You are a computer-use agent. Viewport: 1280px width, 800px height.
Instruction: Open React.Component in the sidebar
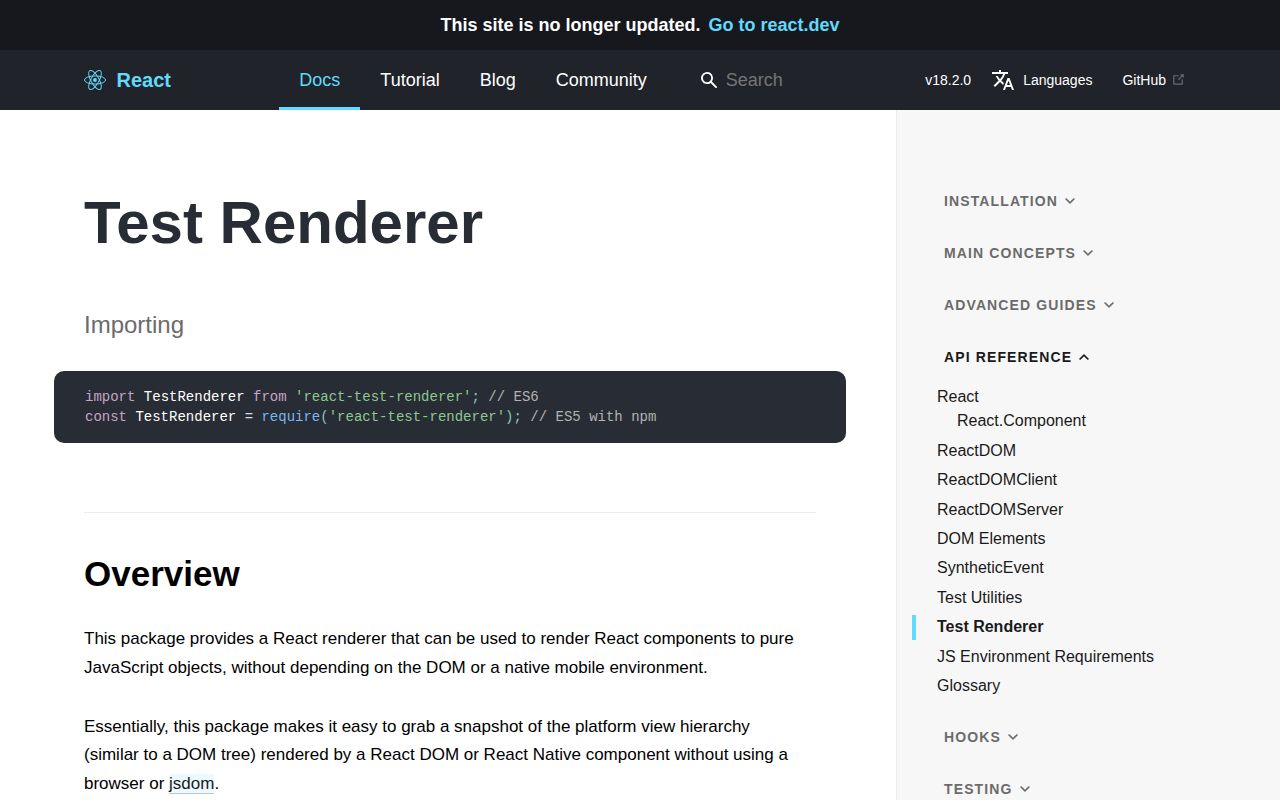pyautogui.click(x=1021, y=420)
